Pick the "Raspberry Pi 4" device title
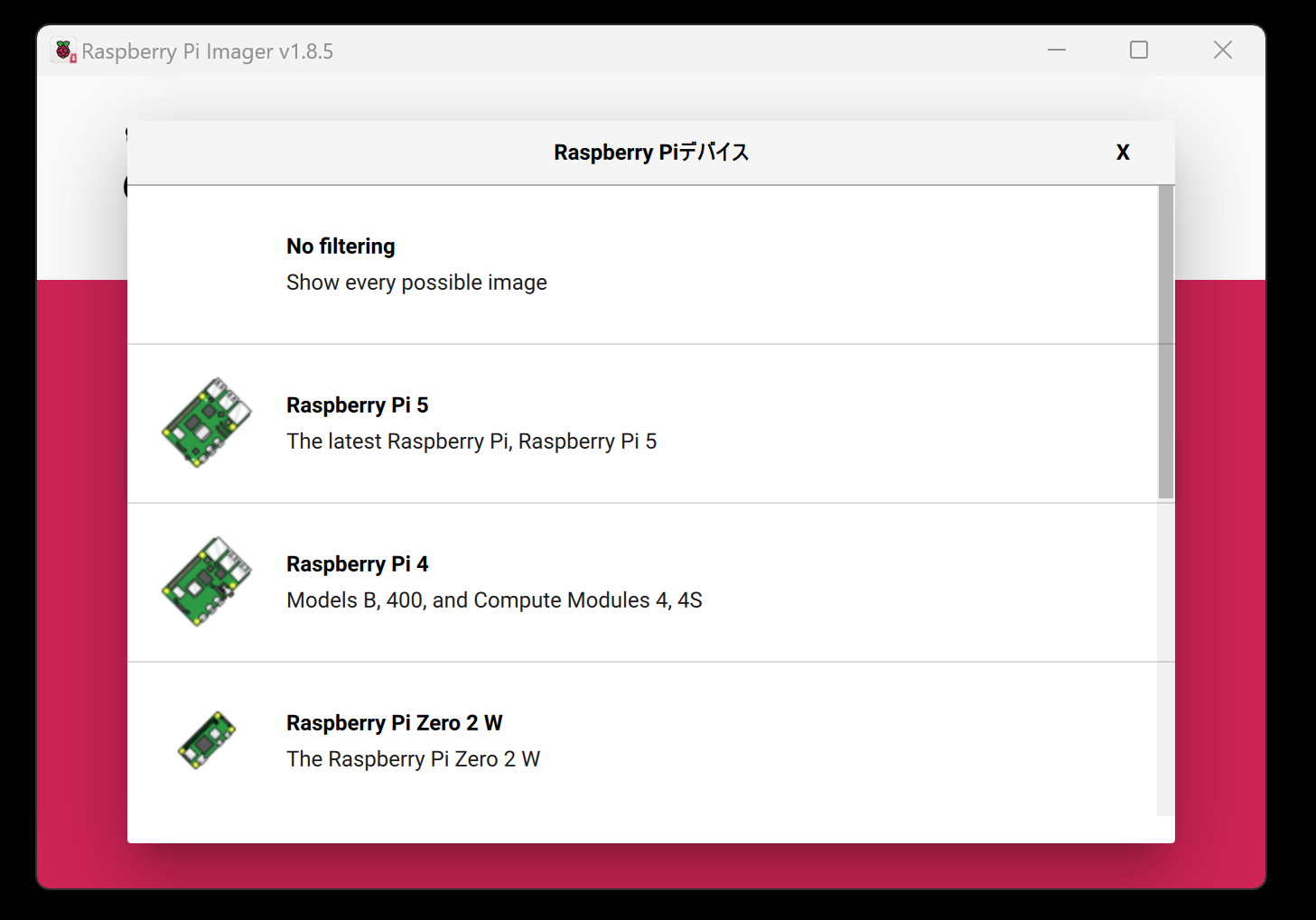1316x920 pixels. pyautogui.click(x=357, y=564)
